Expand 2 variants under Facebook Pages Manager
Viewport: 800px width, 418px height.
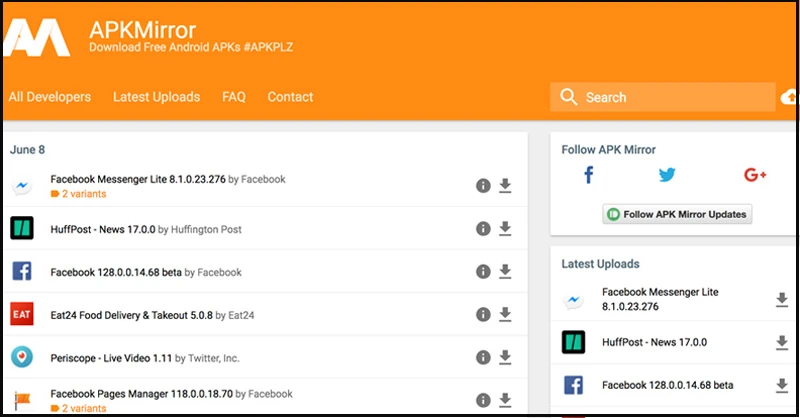[x=79, y=408]
